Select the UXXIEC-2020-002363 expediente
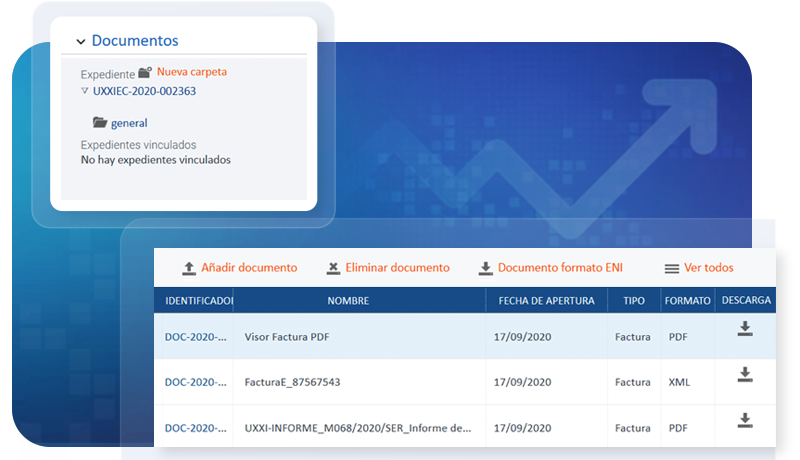The width and height of the screenshot is (800, 460). (x=144, y=91)
